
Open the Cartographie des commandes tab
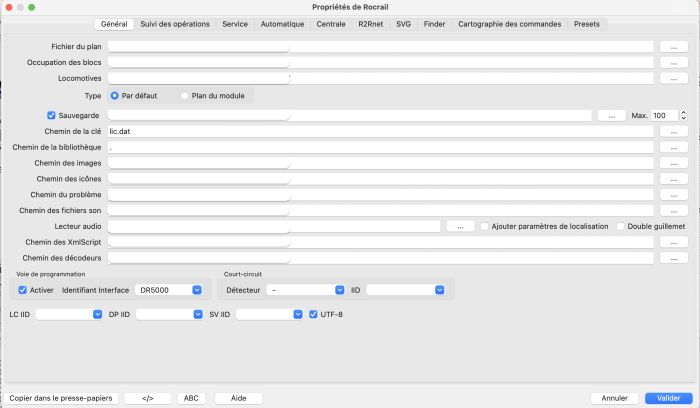(x=509, y=24)
